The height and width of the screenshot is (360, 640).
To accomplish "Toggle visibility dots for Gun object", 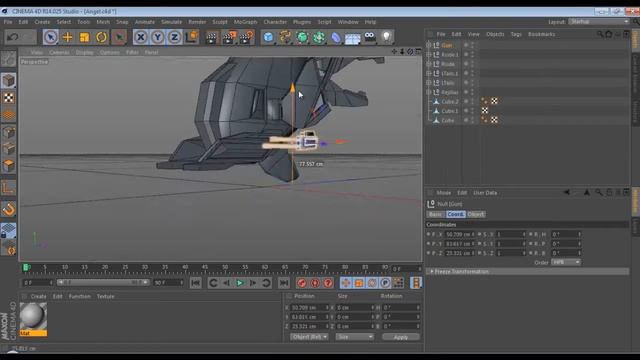I will 473,45.
